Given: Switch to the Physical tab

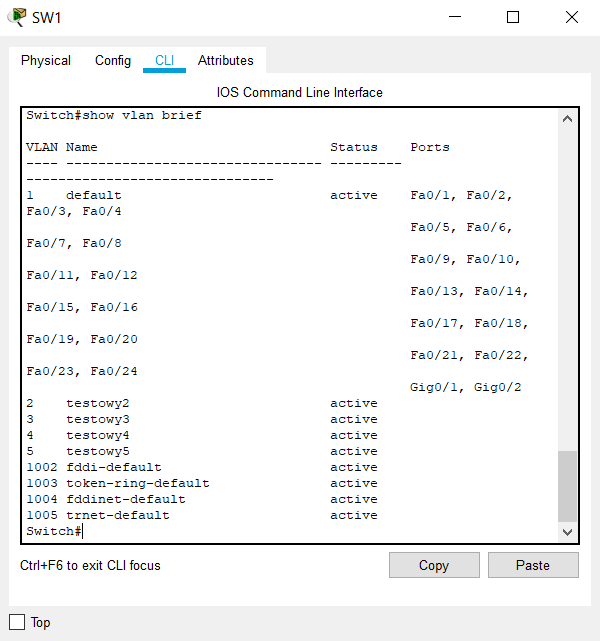Looking at the screenshot, I should pos(46,60).
